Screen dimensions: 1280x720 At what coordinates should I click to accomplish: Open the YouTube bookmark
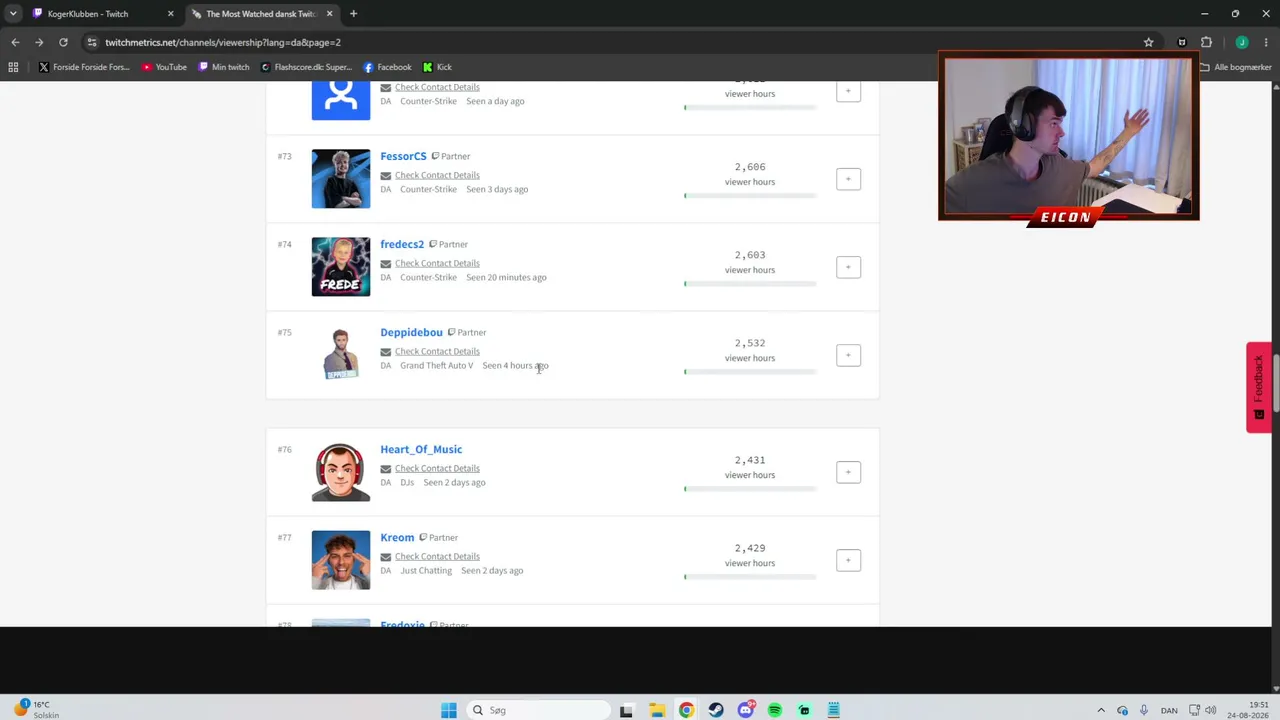(164, 67)
